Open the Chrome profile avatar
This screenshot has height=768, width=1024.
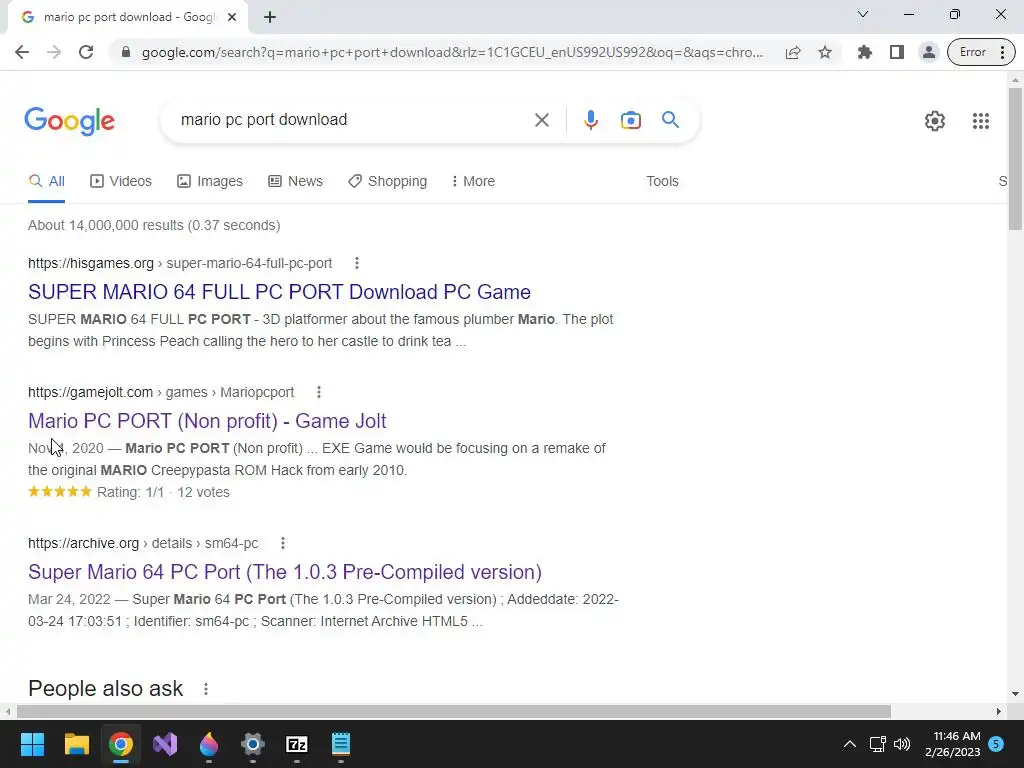point(928,52)
